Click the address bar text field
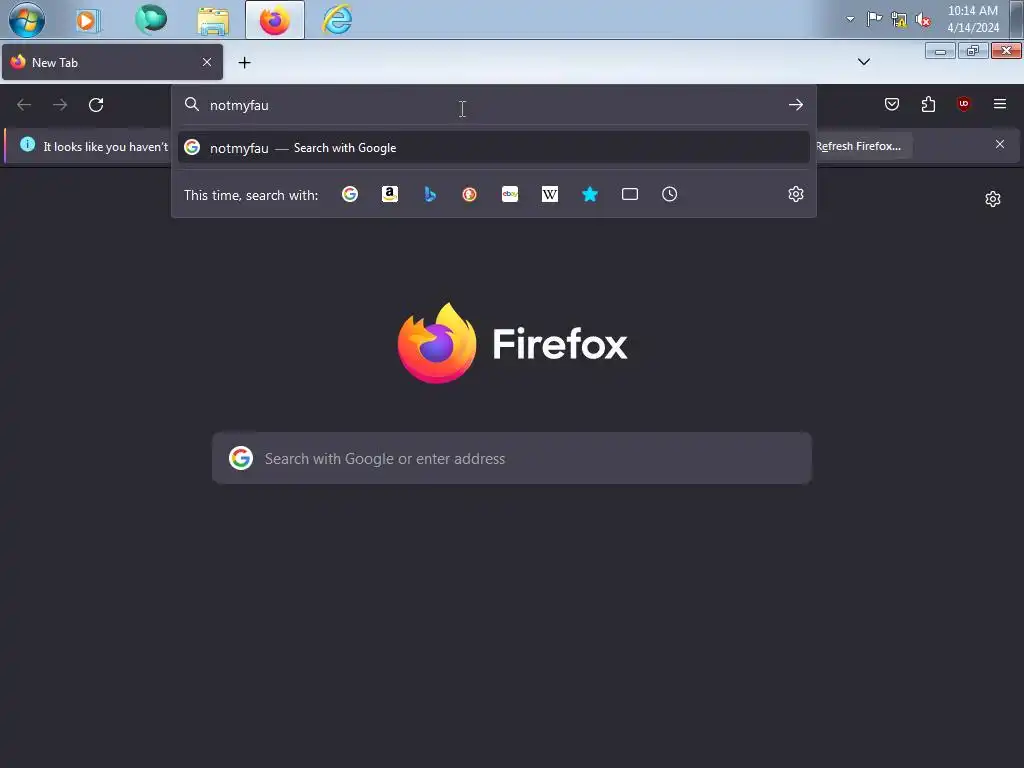This screenshot has height=768, width=1024. click(x=493, y=105)
